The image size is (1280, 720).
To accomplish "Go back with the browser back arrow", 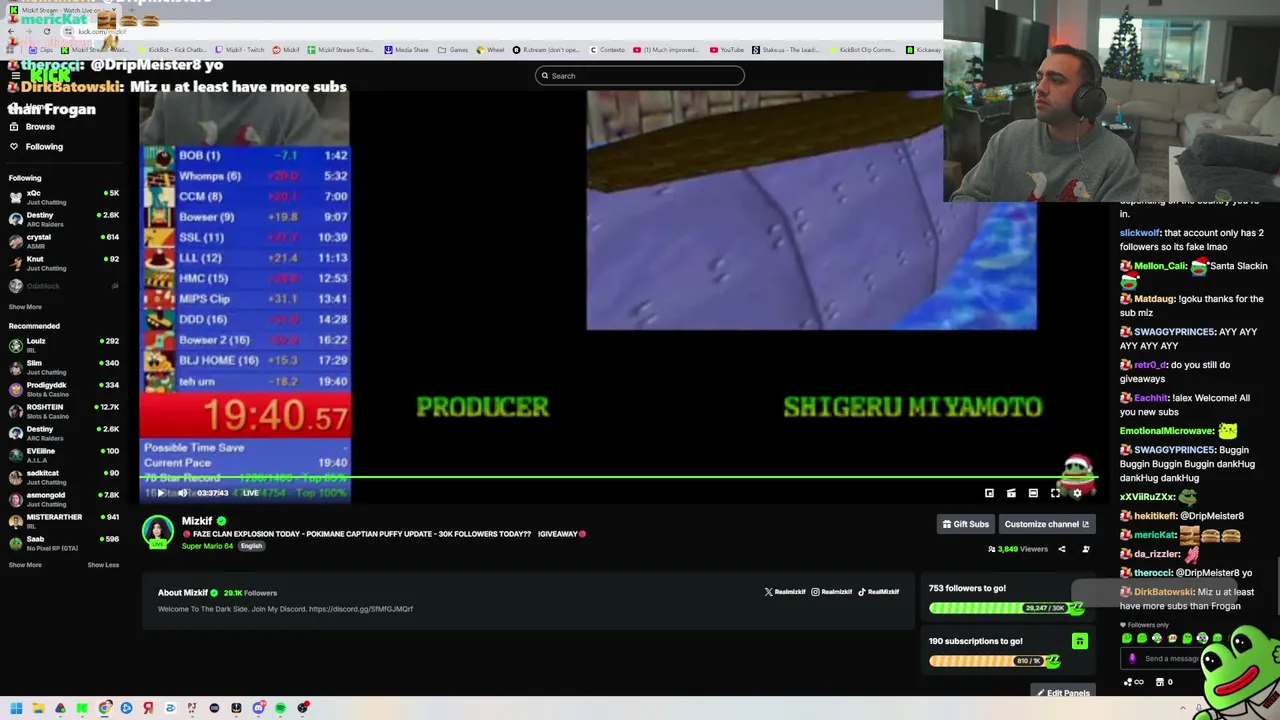I will click(x=11, y=32).
